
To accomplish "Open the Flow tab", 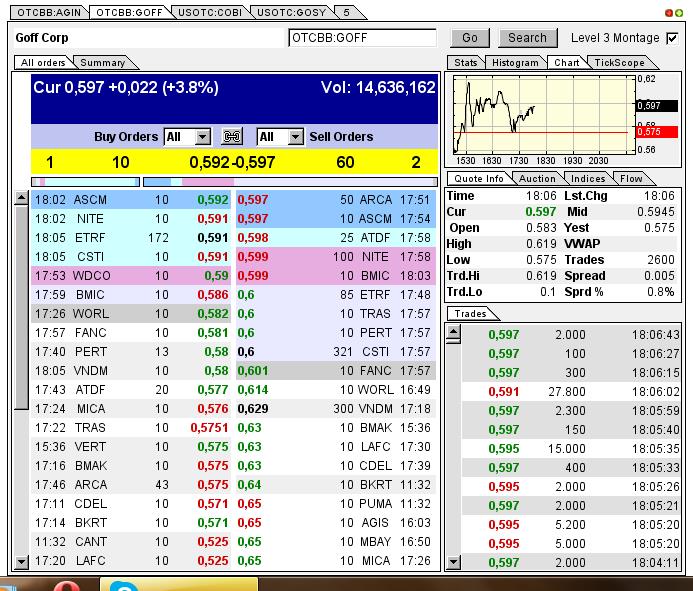I will click(631, 179).
